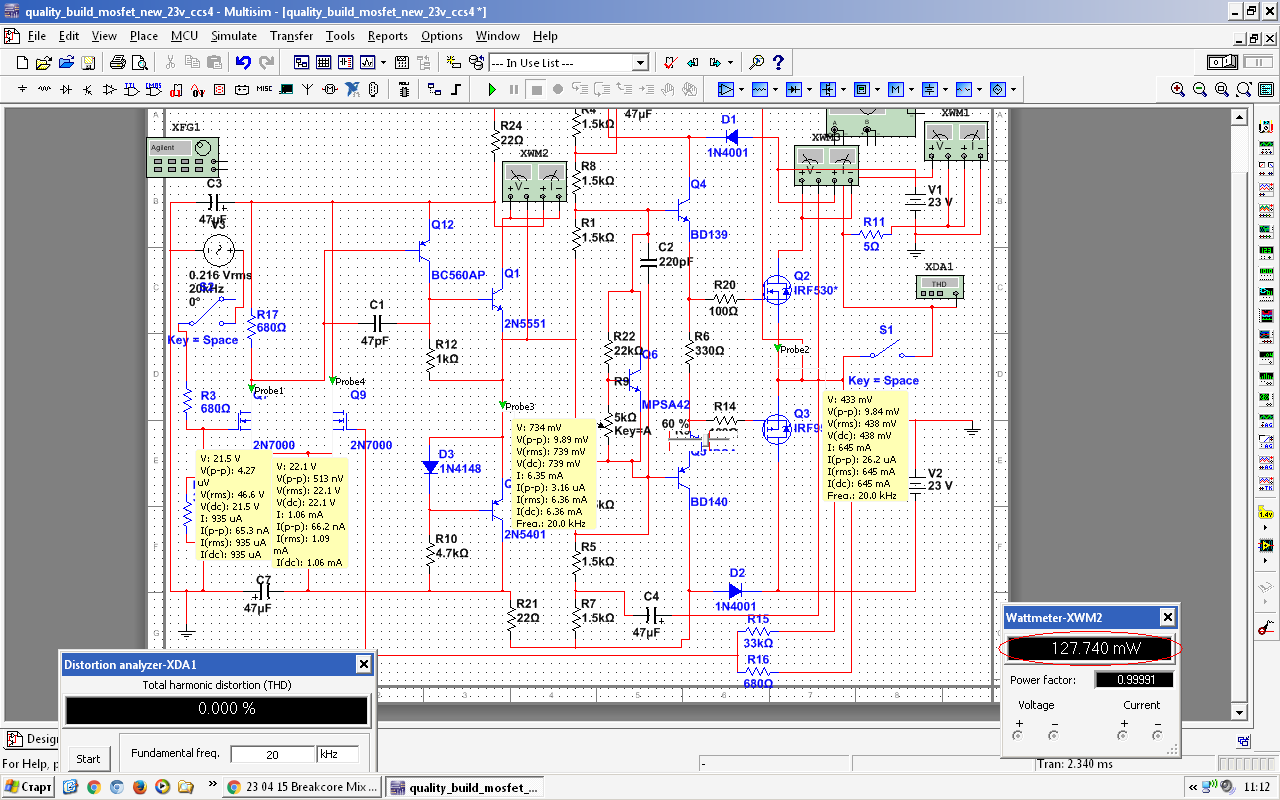This screenshot has width=1280, height=800.
Task: Click the Electrical rules check icon
Action: [671, 62]
